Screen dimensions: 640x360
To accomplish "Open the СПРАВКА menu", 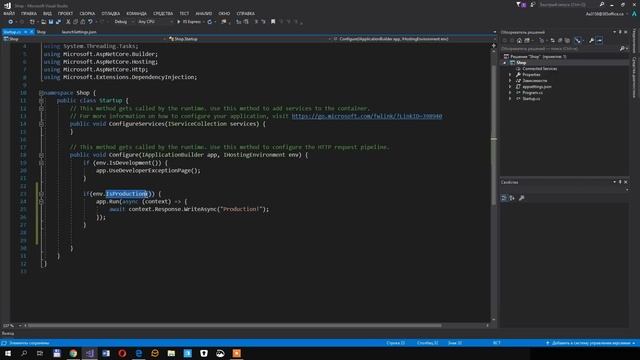I will [245, 13].
